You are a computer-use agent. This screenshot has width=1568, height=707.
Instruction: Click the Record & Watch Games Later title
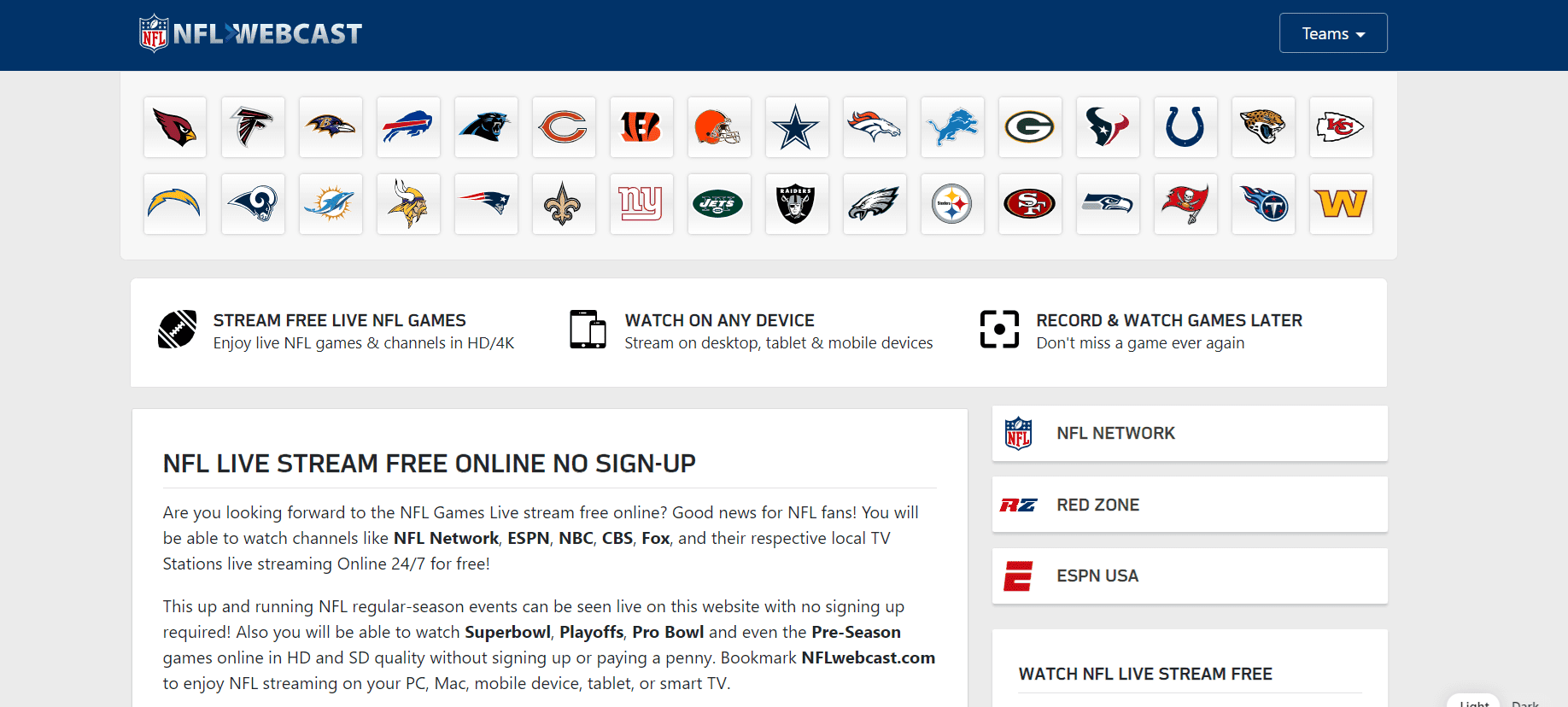[x=1169, y=320]
